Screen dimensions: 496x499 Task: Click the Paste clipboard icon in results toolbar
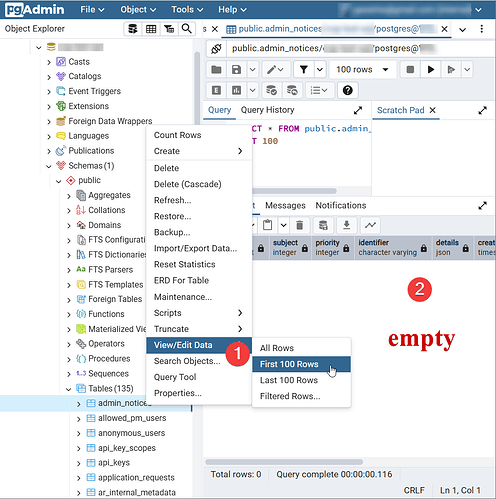point(267,225)
